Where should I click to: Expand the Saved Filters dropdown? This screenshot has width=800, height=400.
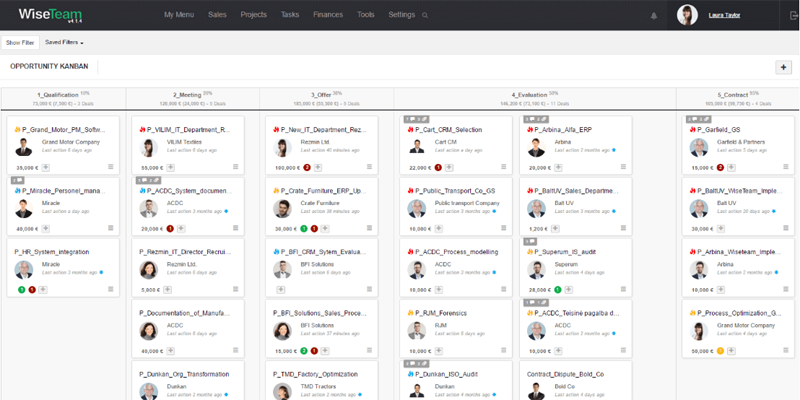(x=64, y=43)
